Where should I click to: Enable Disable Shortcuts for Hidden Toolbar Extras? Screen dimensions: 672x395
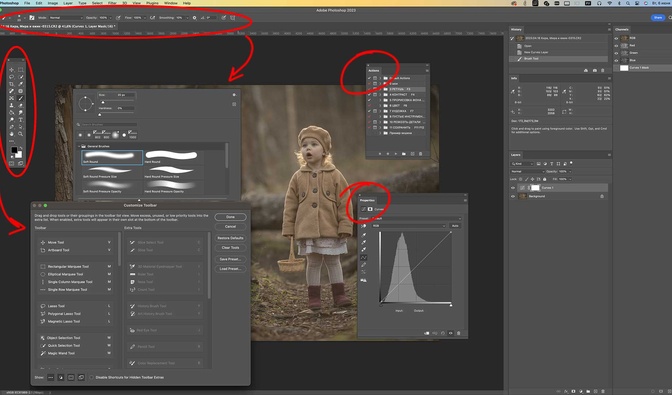click(x=91, y=377)
